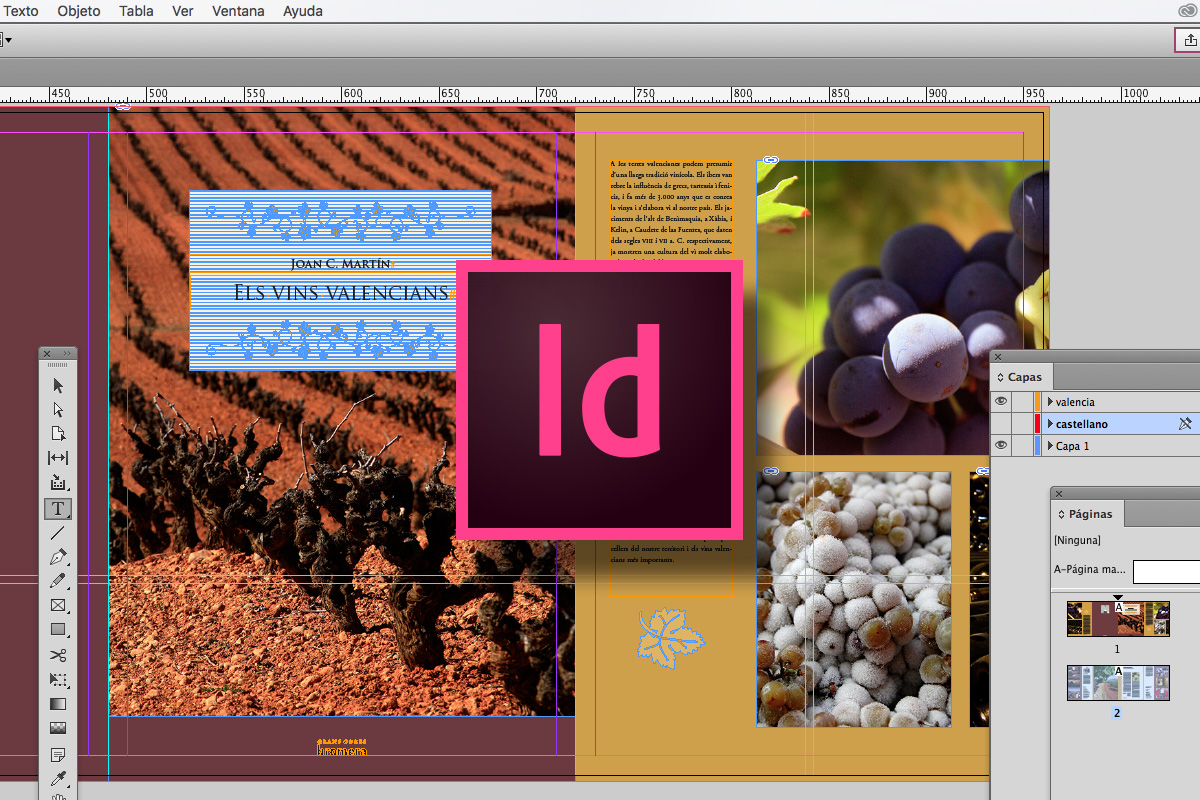This screenshot has width=1200, height=800.
Task: Close the Capas panel
Action: (999, 357)
